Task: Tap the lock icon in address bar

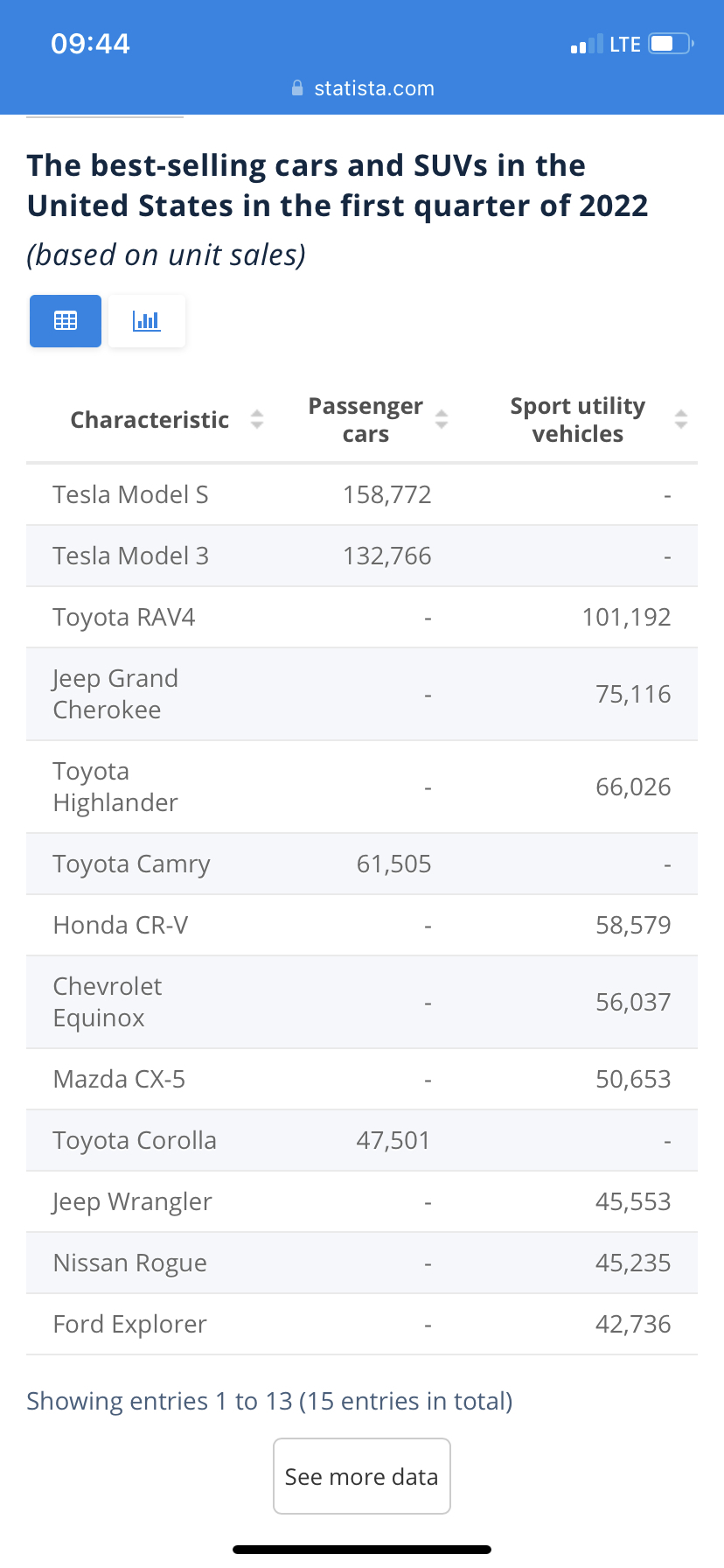Action: (297, 88)
